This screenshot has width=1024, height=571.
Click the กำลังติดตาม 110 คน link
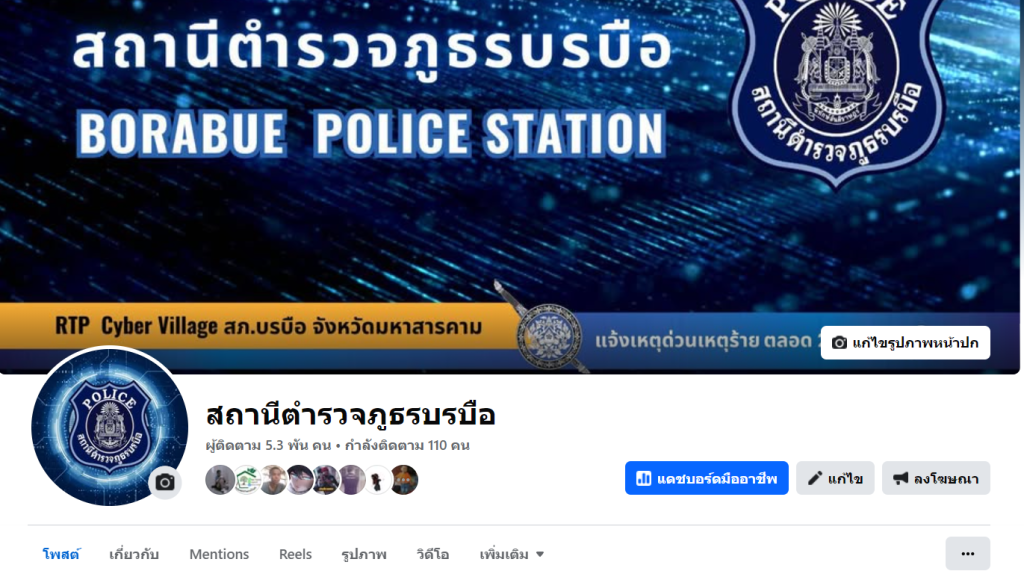point(407,446)
